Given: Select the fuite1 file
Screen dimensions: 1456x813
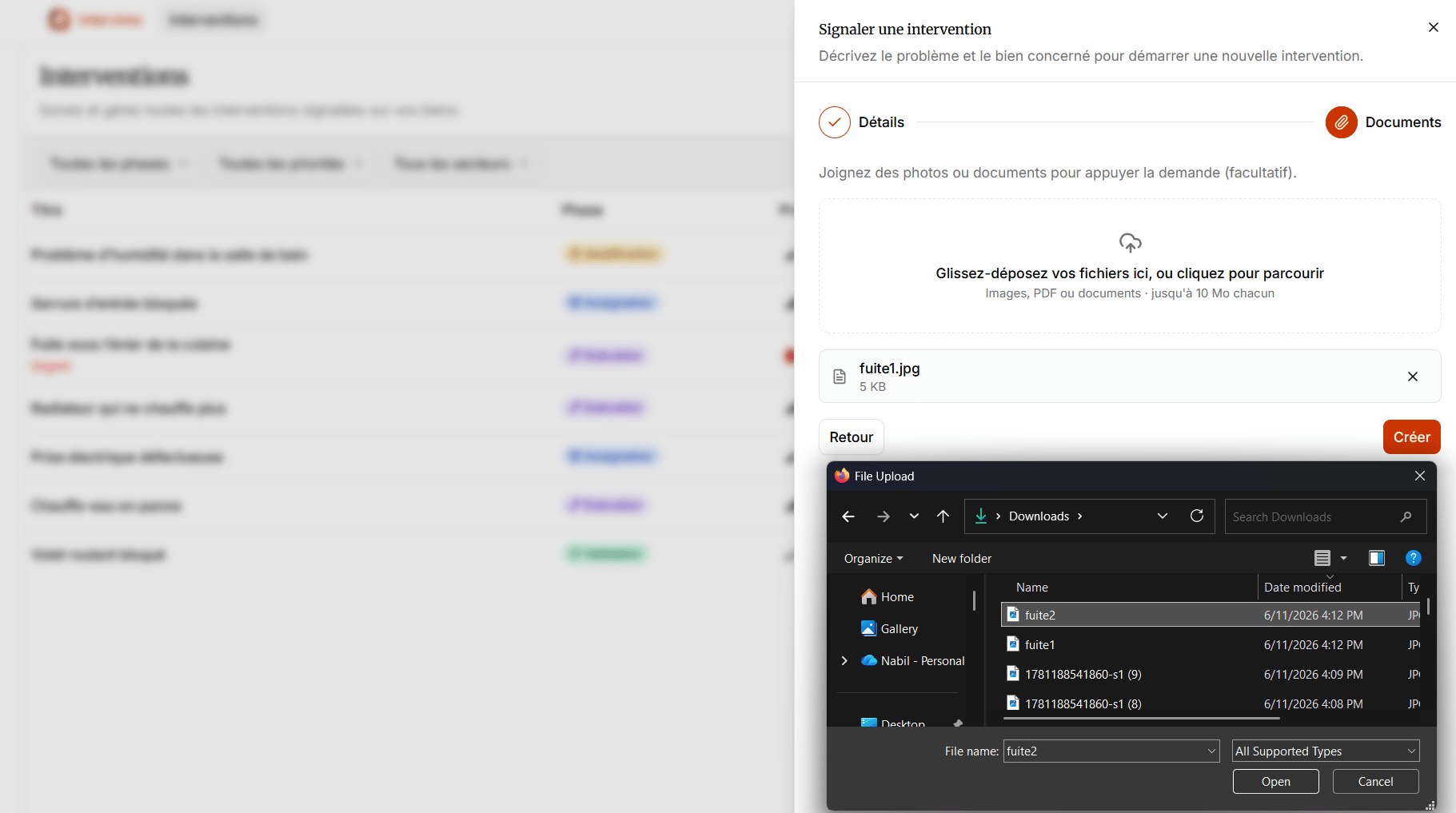Looking at the screenshot, I should point(1210,644).
